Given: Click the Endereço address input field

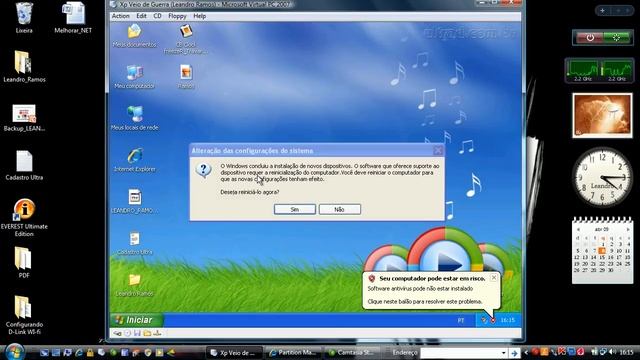Looking at the screenshot, I should (460, 353).
